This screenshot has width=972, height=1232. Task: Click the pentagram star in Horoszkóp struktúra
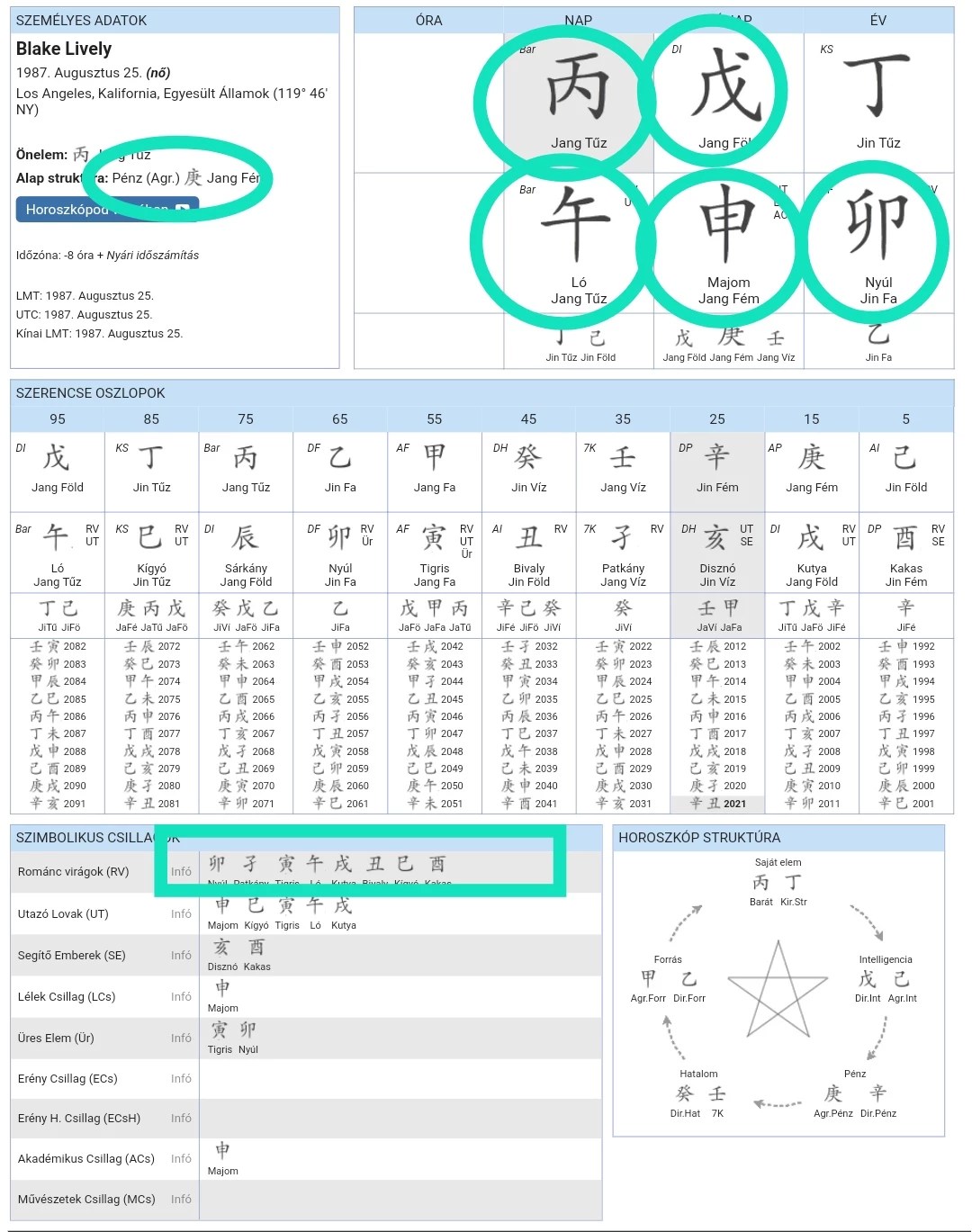(778, 989)
